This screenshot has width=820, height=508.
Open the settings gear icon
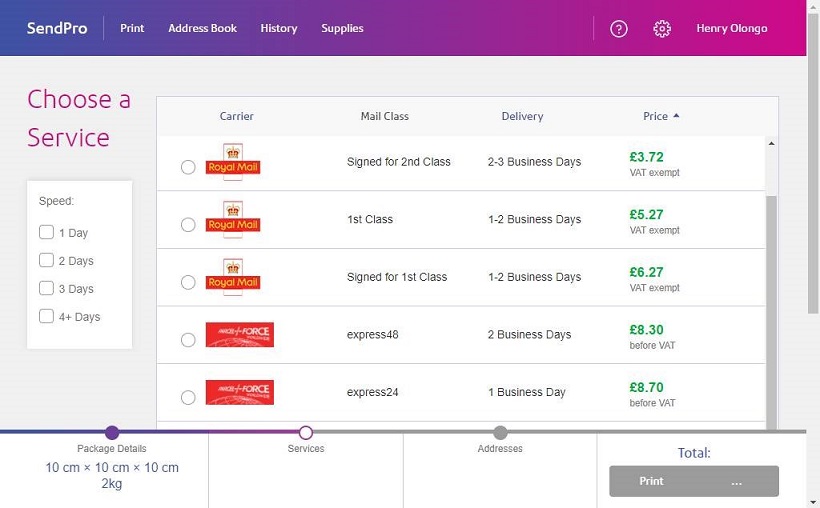click(x=662, y=29)
